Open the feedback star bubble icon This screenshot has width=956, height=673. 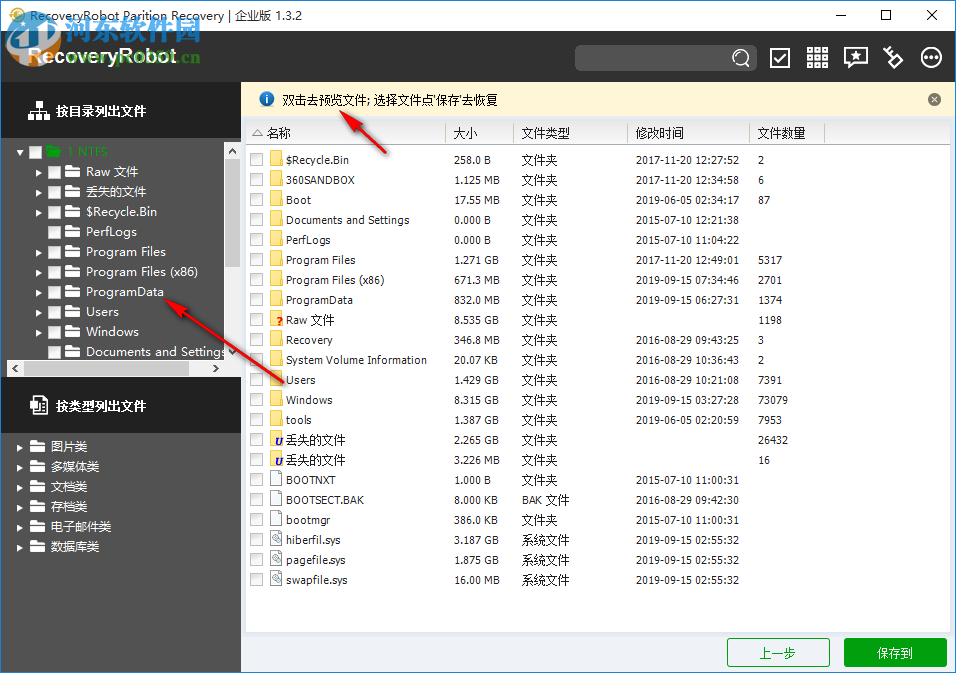click(855, 57)
